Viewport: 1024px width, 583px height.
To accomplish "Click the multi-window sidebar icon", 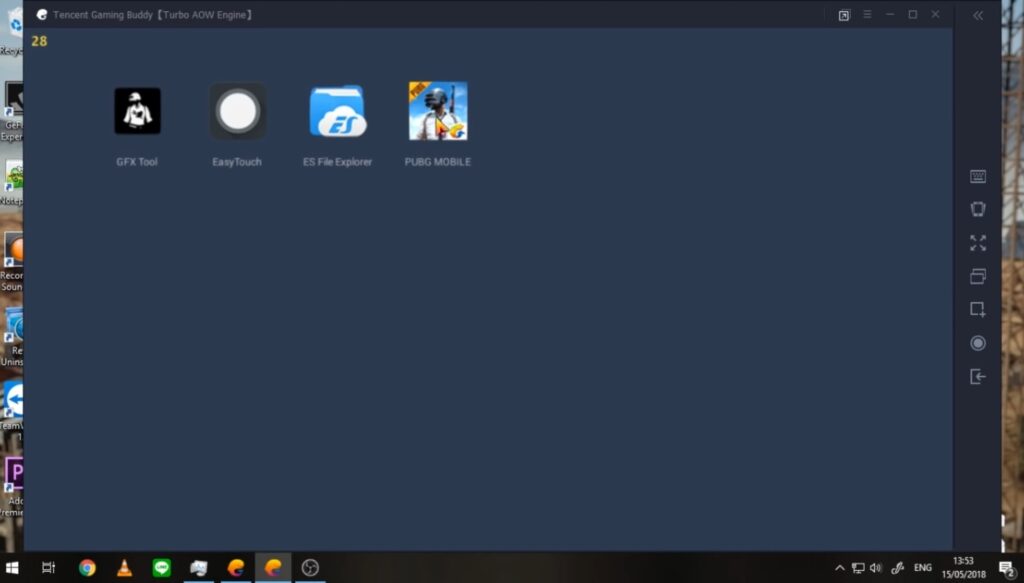I will click(x=978, y=276).
